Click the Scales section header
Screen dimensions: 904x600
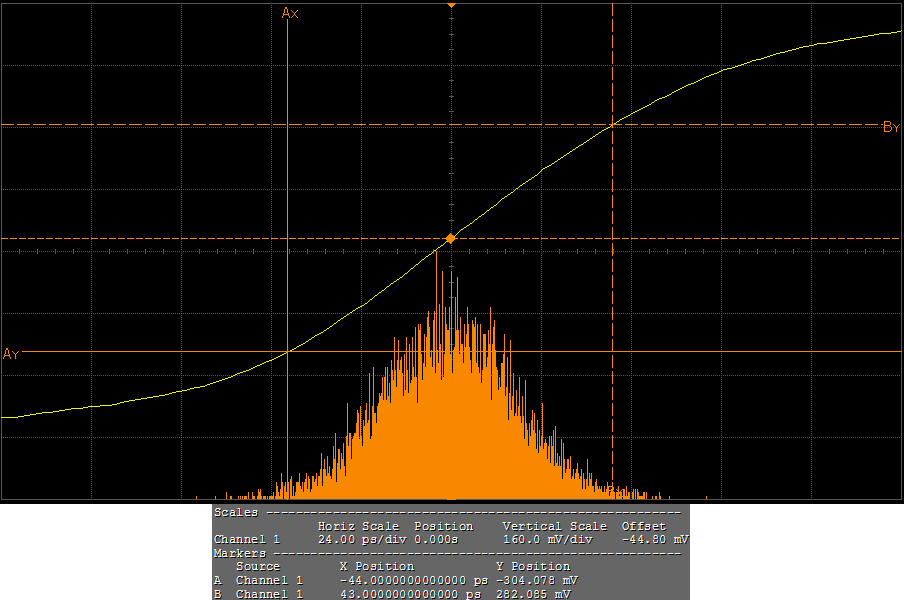point(235,512)
